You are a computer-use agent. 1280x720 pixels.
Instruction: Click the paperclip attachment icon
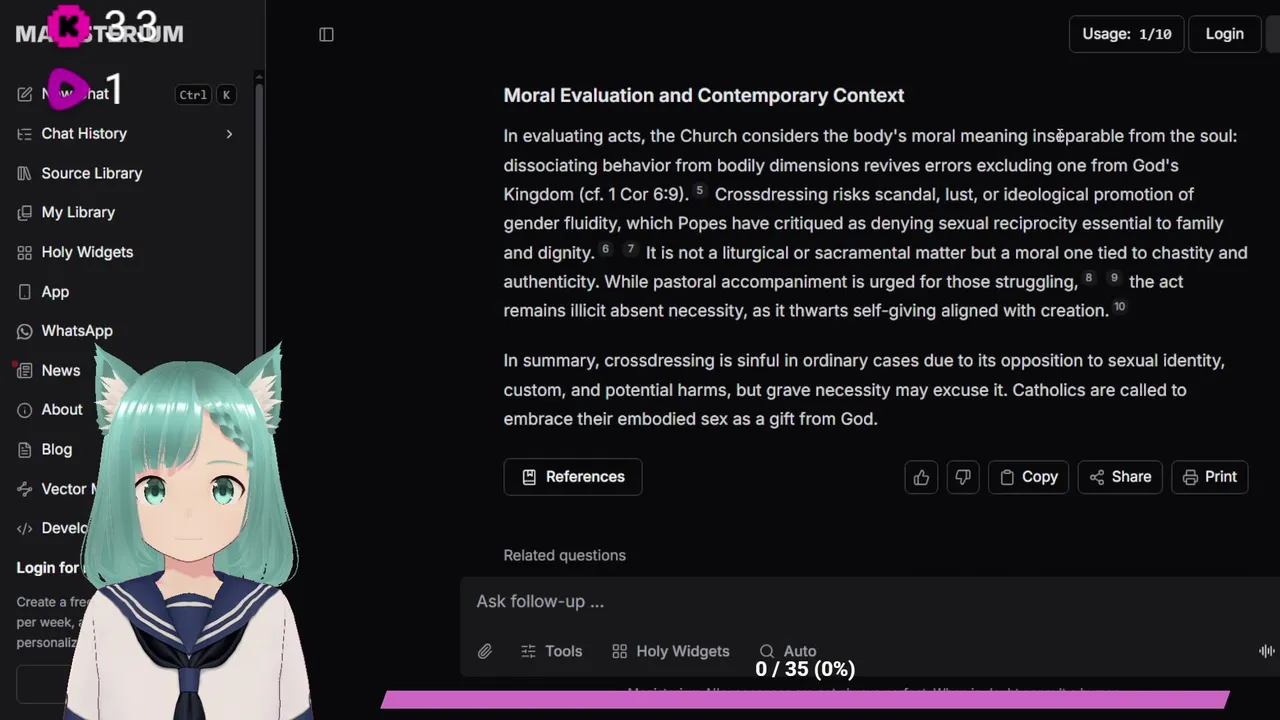click(x=485, y=651)
